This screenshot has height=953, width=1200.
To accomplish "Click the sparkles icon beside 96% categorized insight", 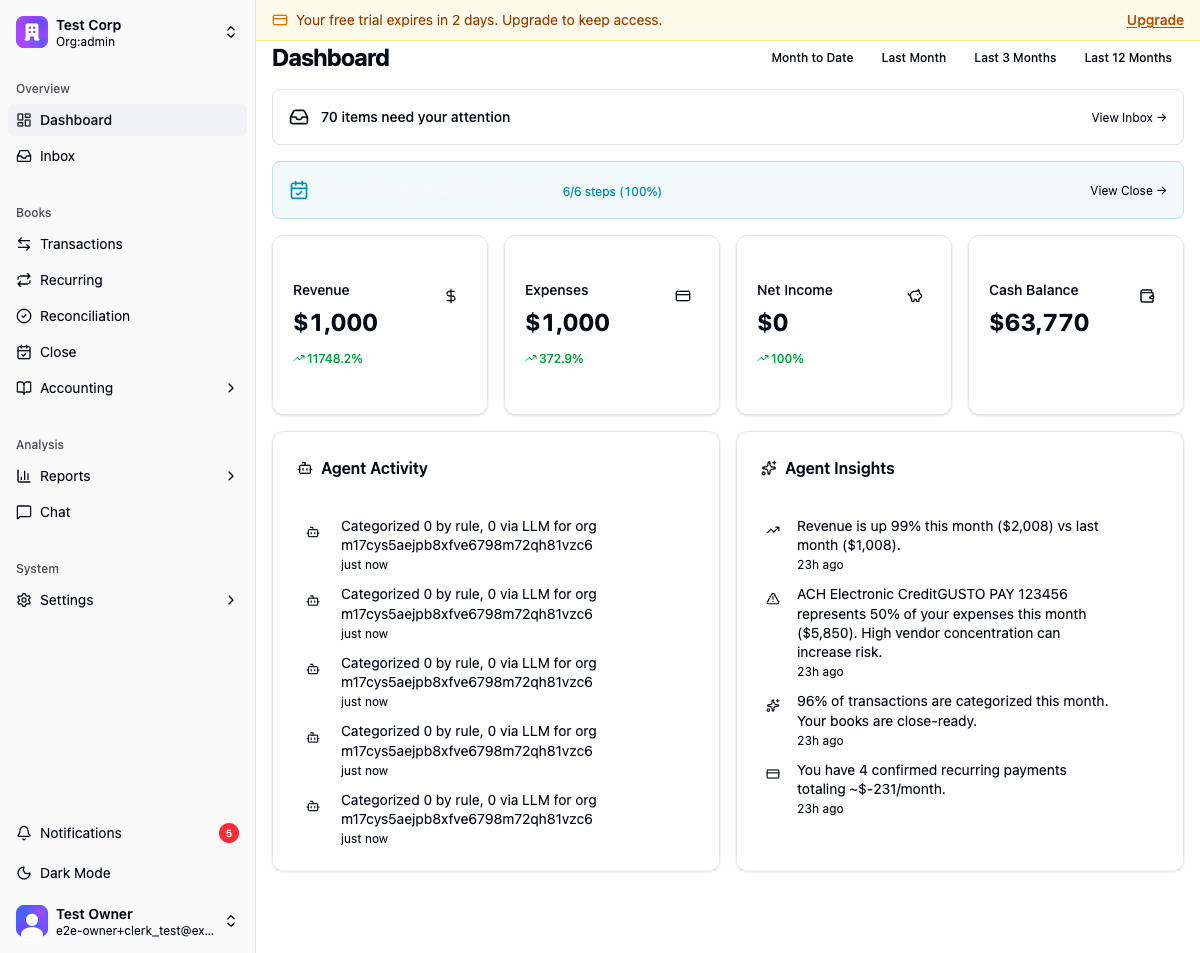I will coord(773,706).
